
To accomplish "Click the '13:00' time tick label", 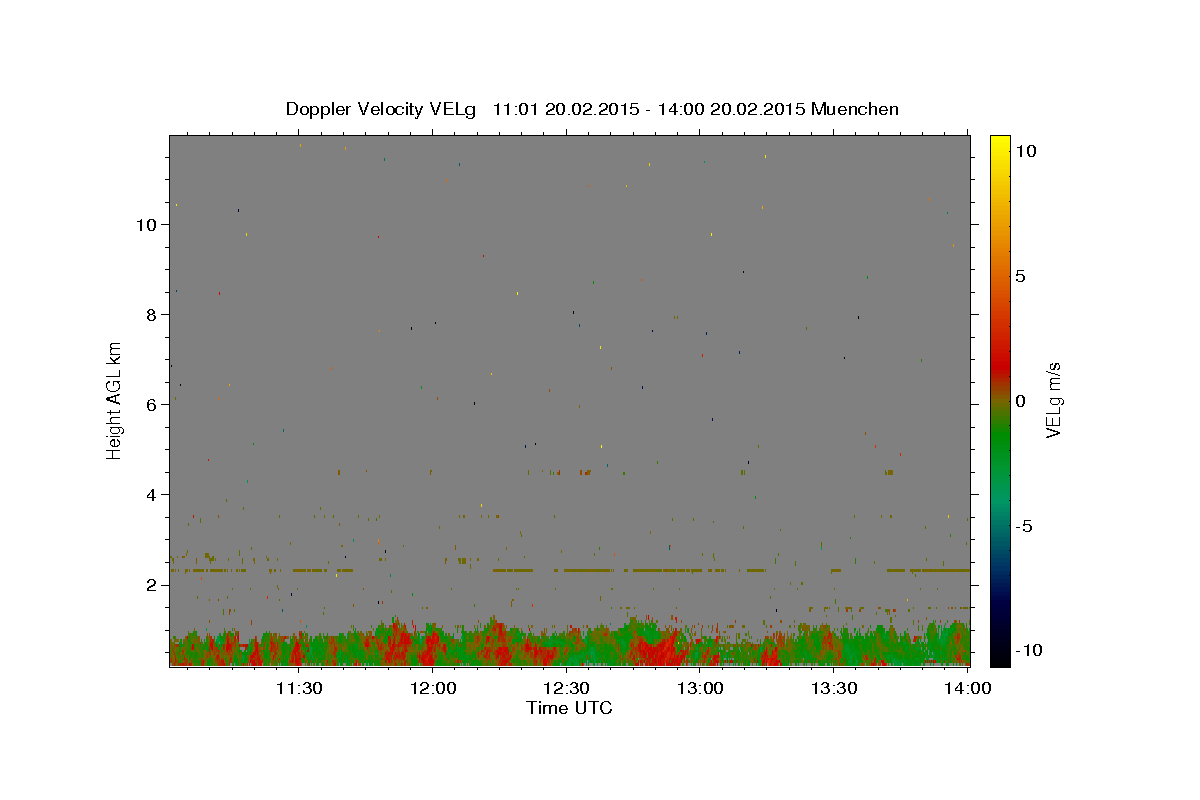I will 700,688.
